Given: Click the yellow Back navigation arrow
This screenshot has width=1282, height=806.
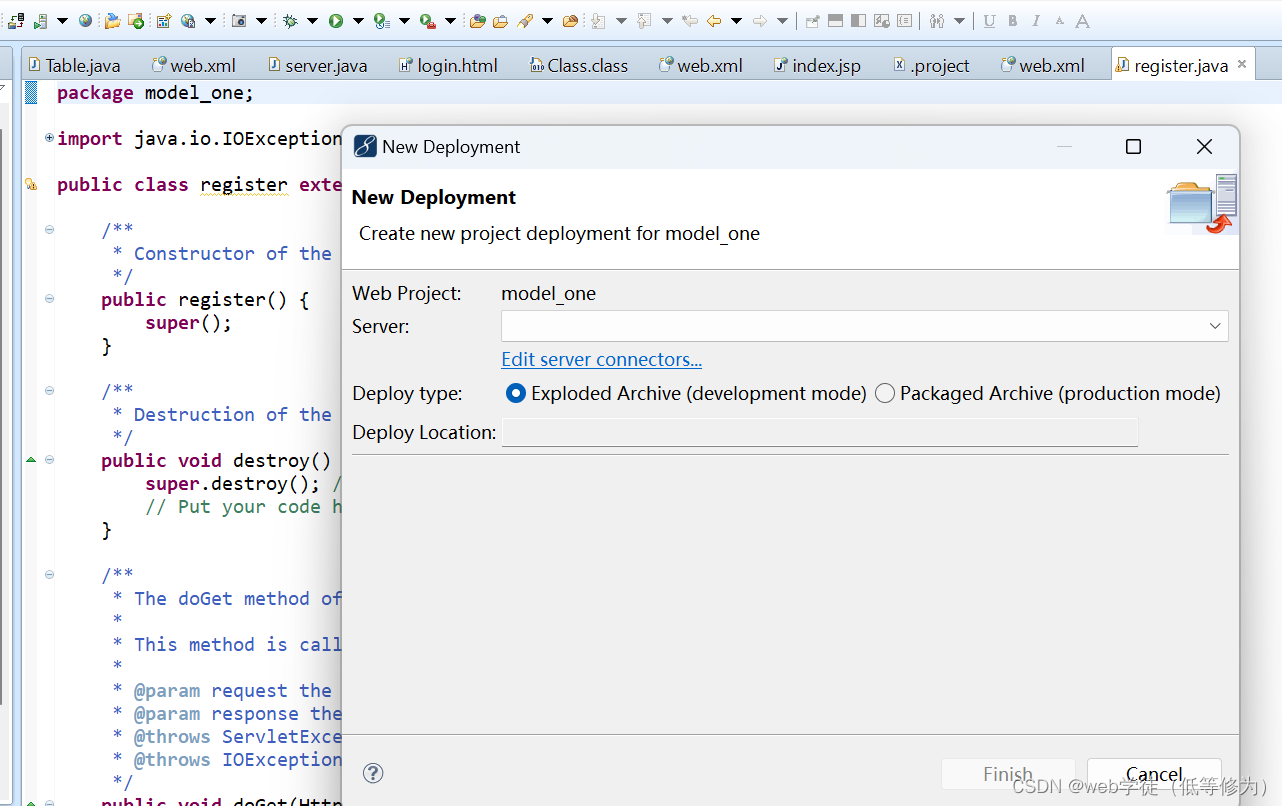Looking at the screenshot, I should tap(714, 21).
